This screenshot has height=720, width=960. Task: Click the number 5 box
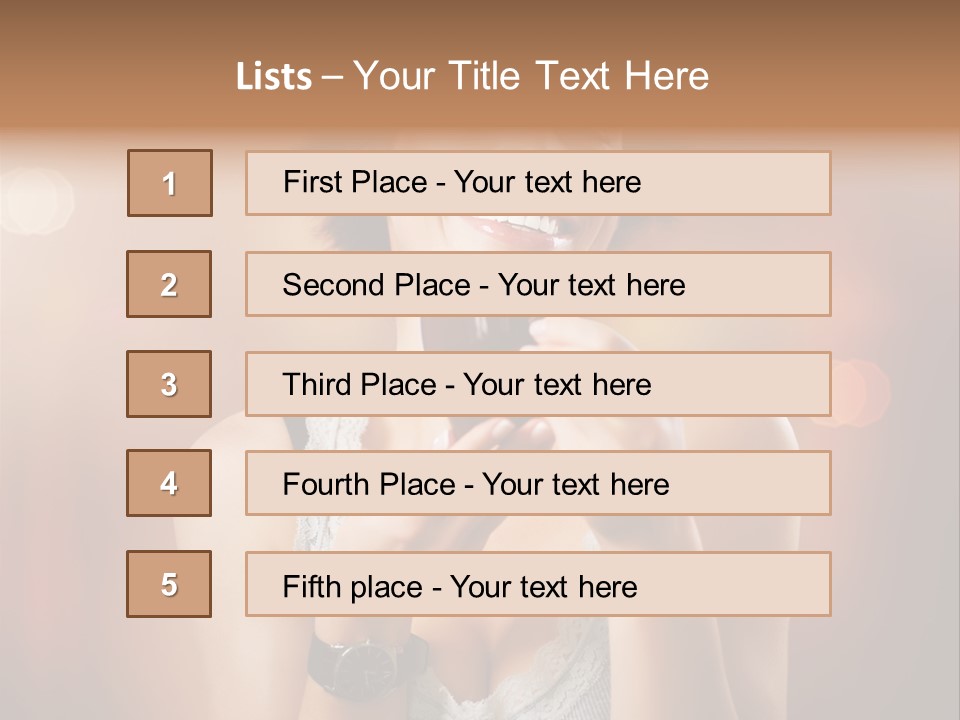[x=169, y=584]
